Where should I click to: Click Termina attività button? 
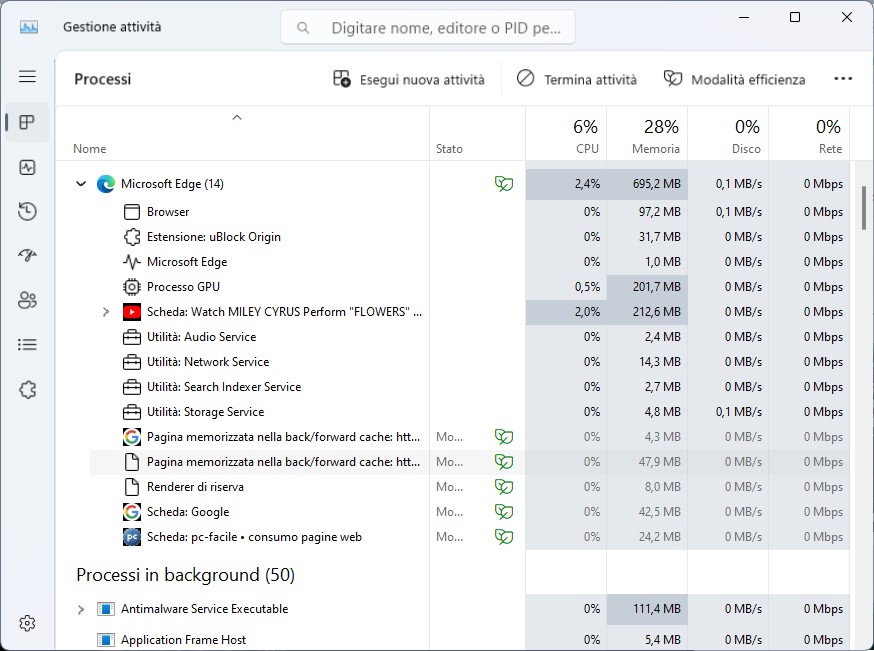pyautogui.click(x=576, y=79)
